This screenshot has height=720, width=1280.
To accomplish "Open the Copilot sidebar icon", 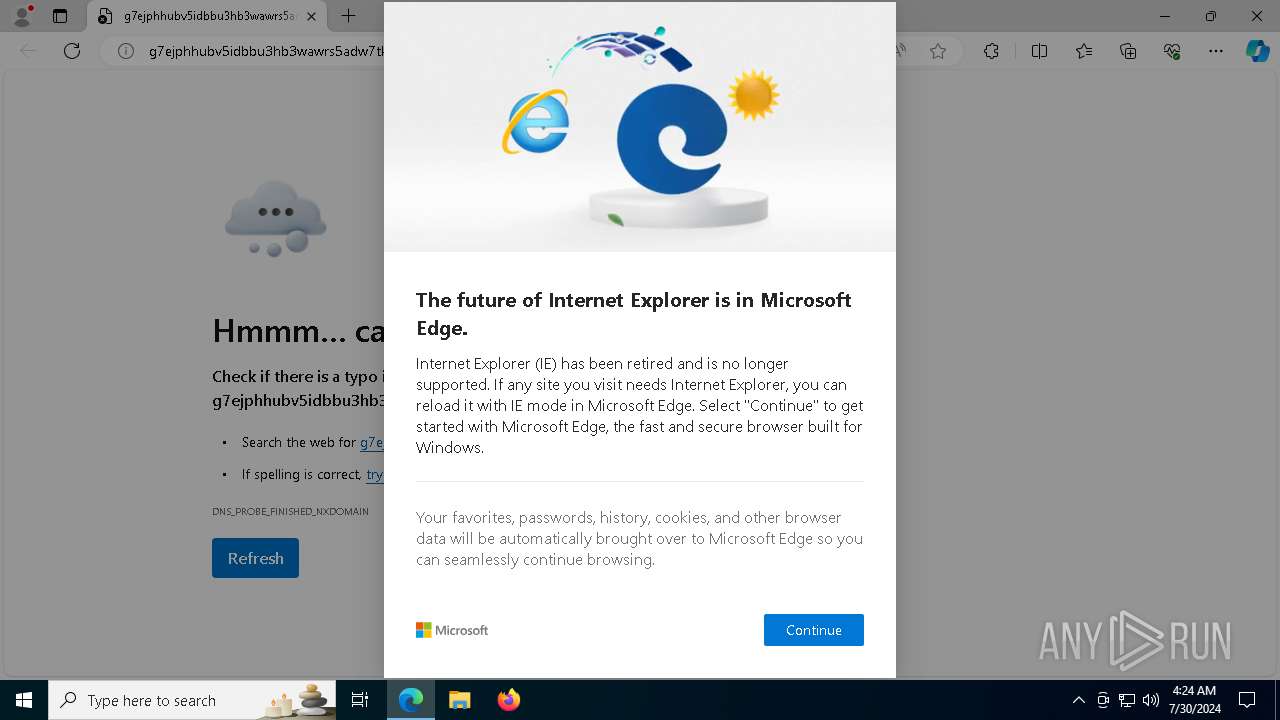I will click(x=1257, y=51).
